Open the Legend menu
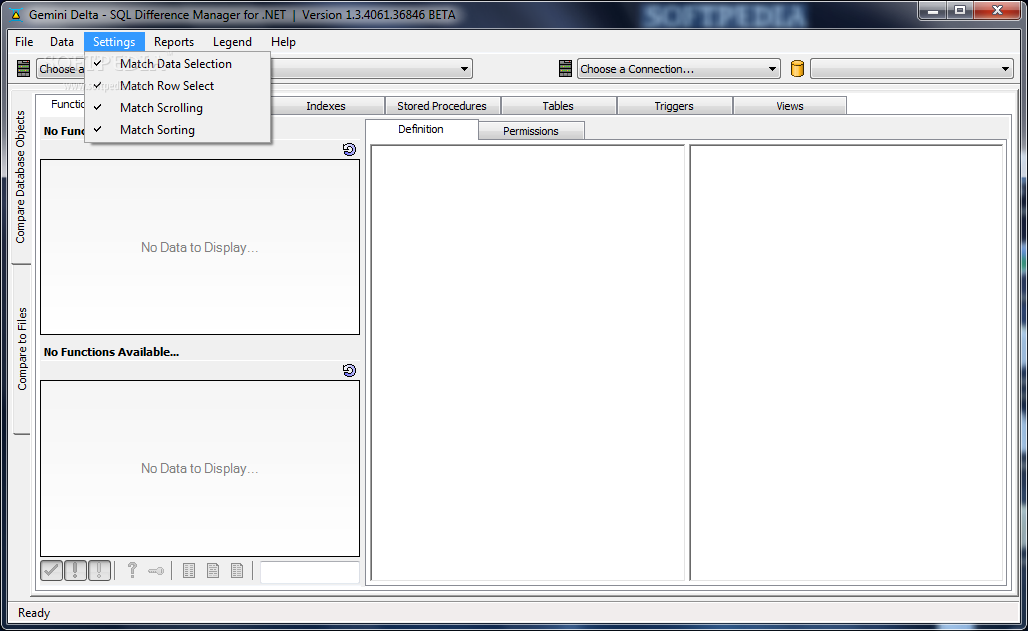1028x631 pixels. [x=232, y=41]
